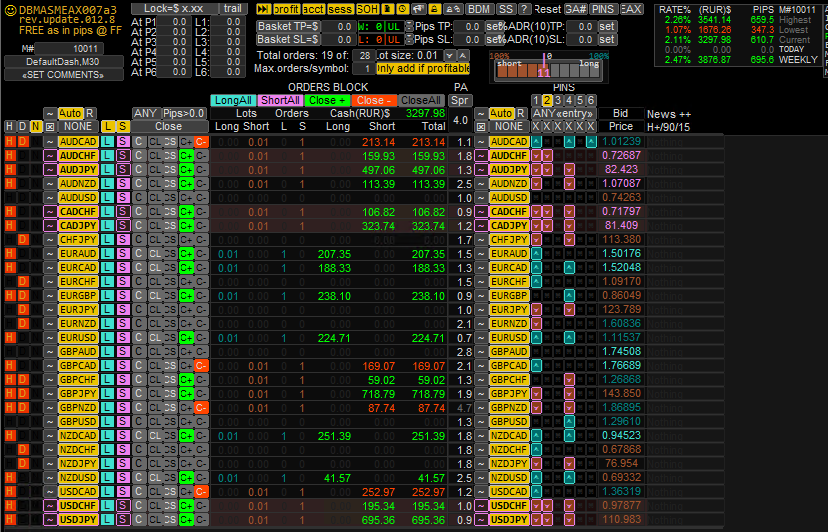Open the ANY close filter selector

pos(145,114)
